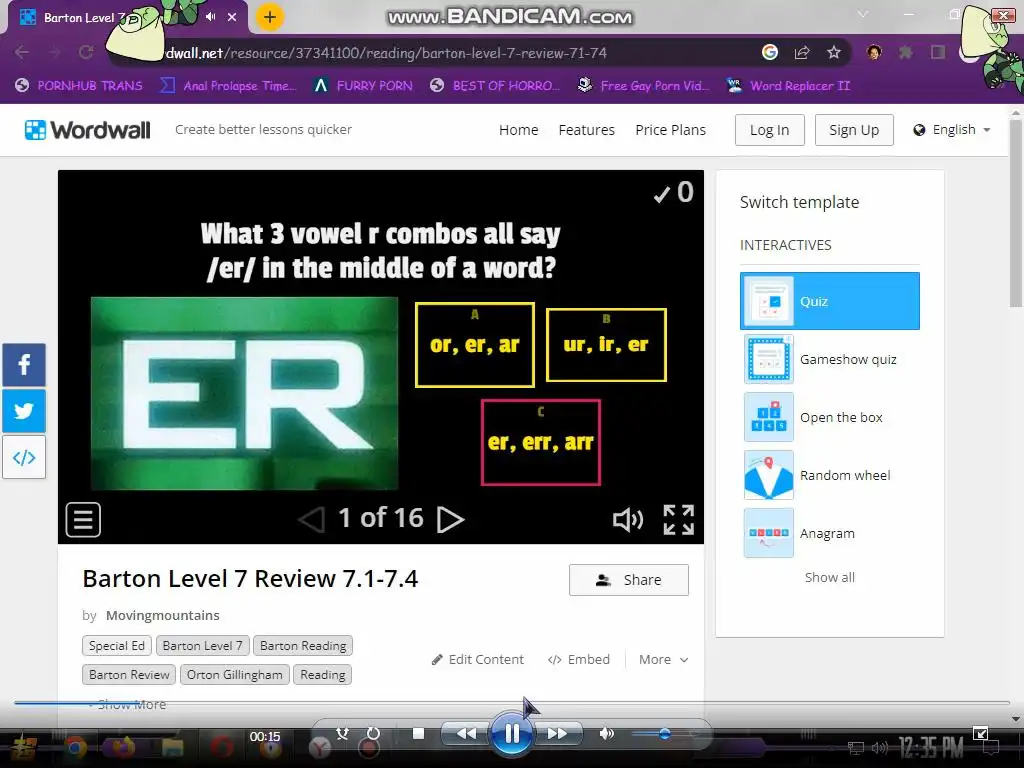
Task: Click the Sign Up button
Action: 854,130
